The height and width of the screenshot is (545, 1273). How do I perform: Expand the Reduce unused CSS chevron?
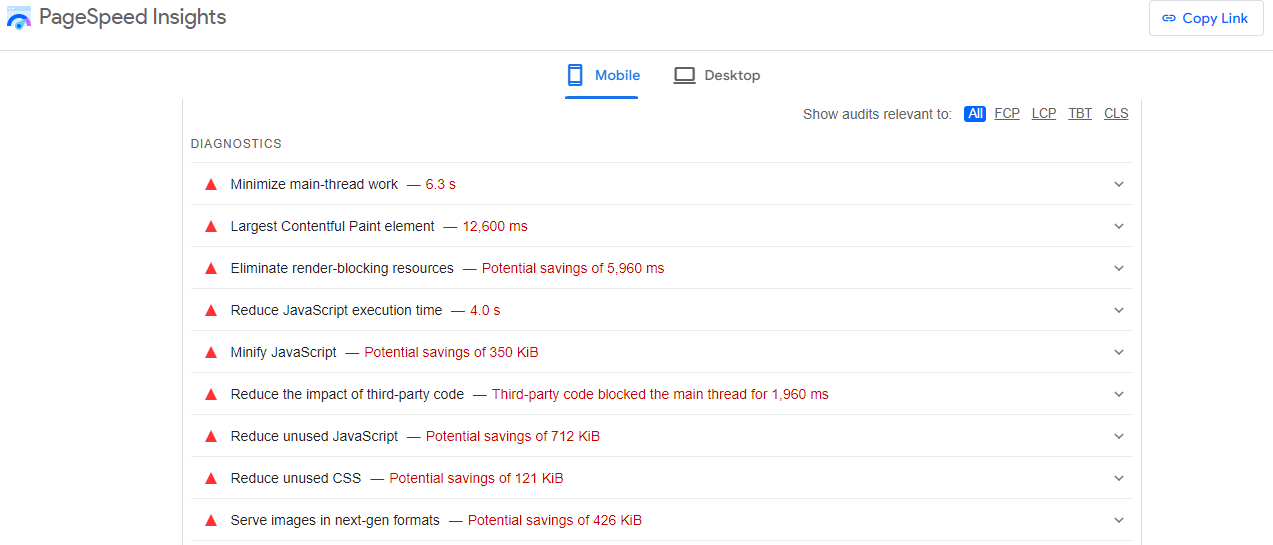[1119, 478]
